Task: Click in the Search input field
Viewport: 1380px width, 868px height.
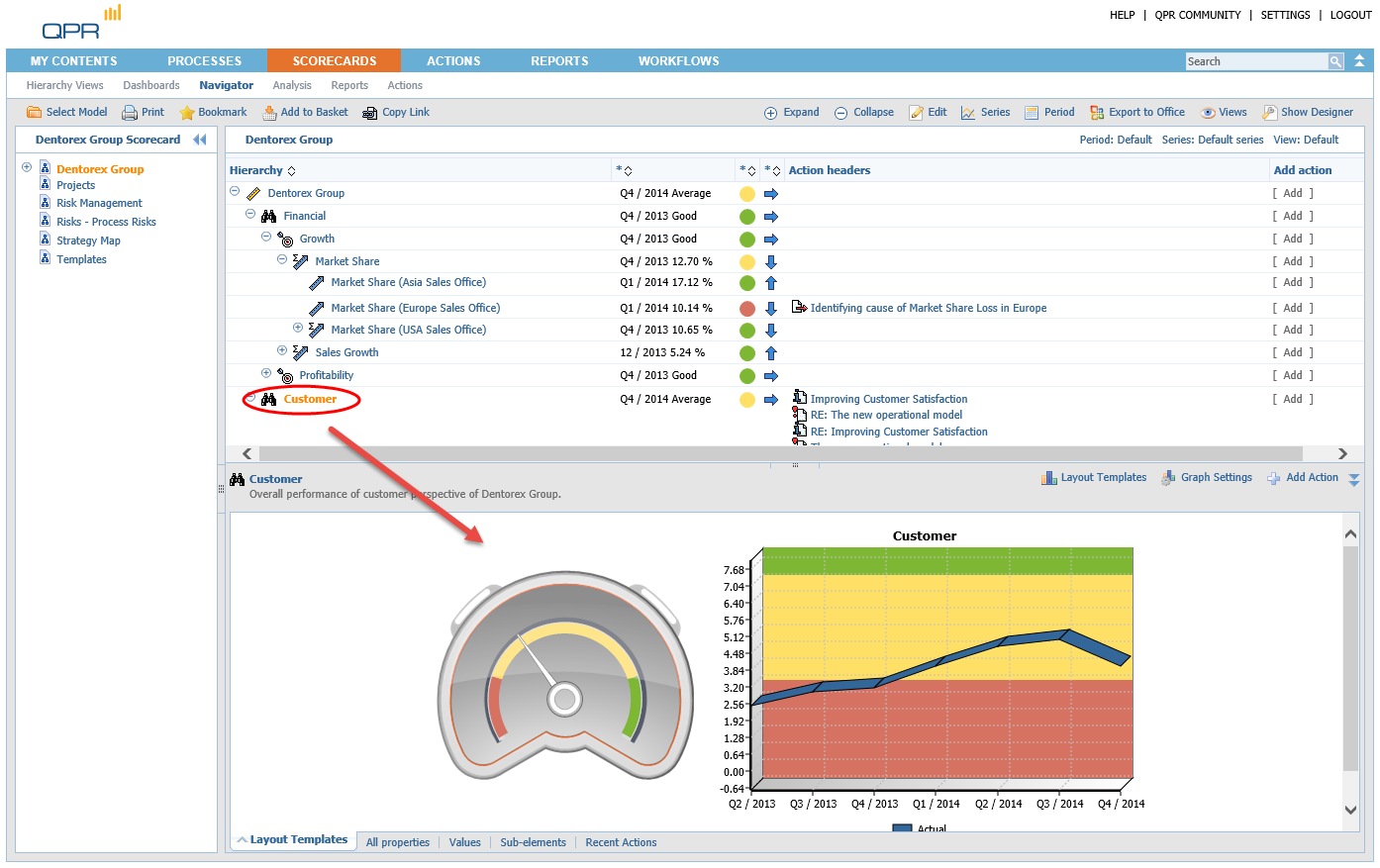Action: (1255, 61)
